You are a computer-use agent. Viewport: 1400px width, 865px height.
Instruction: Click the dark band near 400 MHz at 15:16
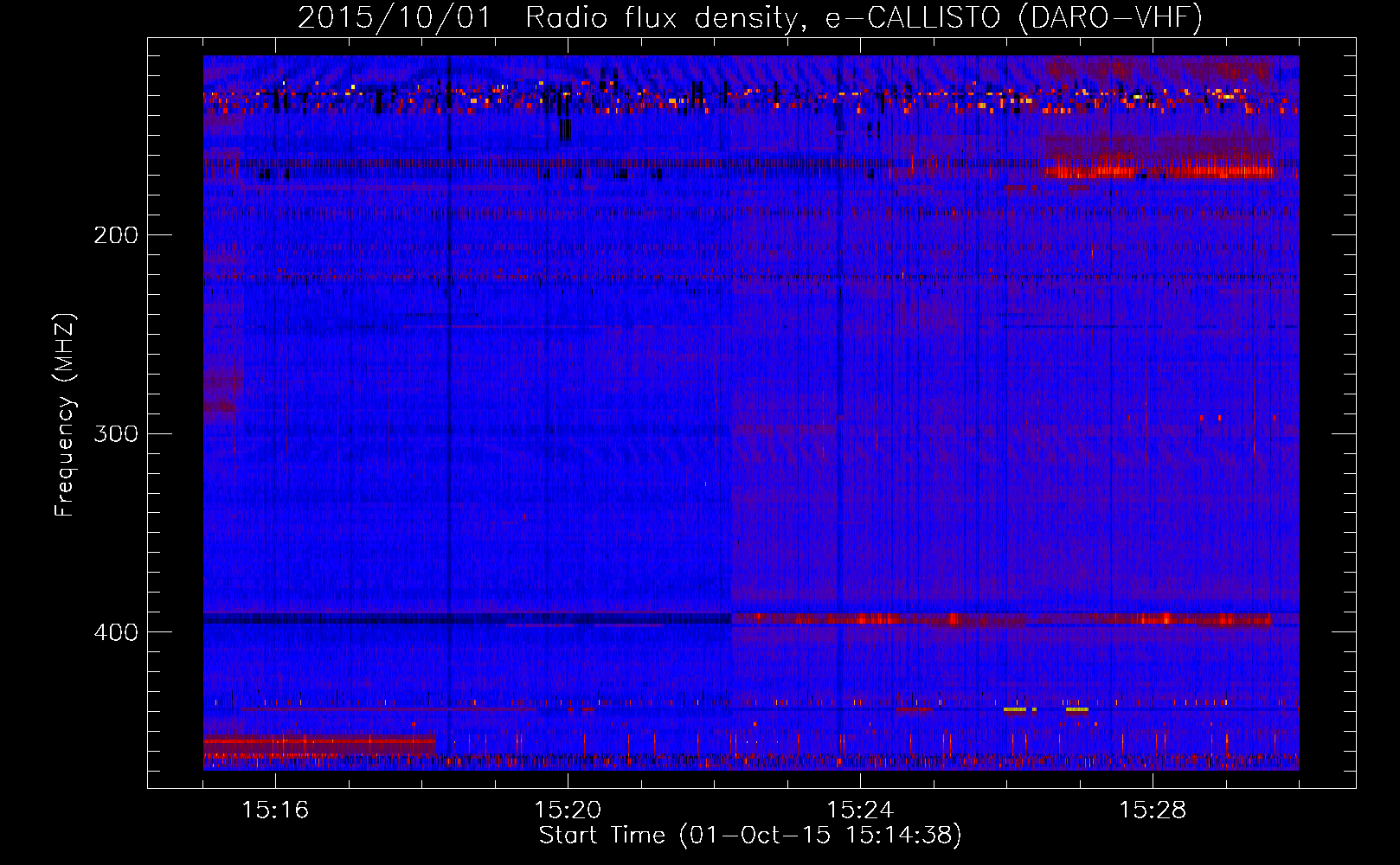point(277,619)
